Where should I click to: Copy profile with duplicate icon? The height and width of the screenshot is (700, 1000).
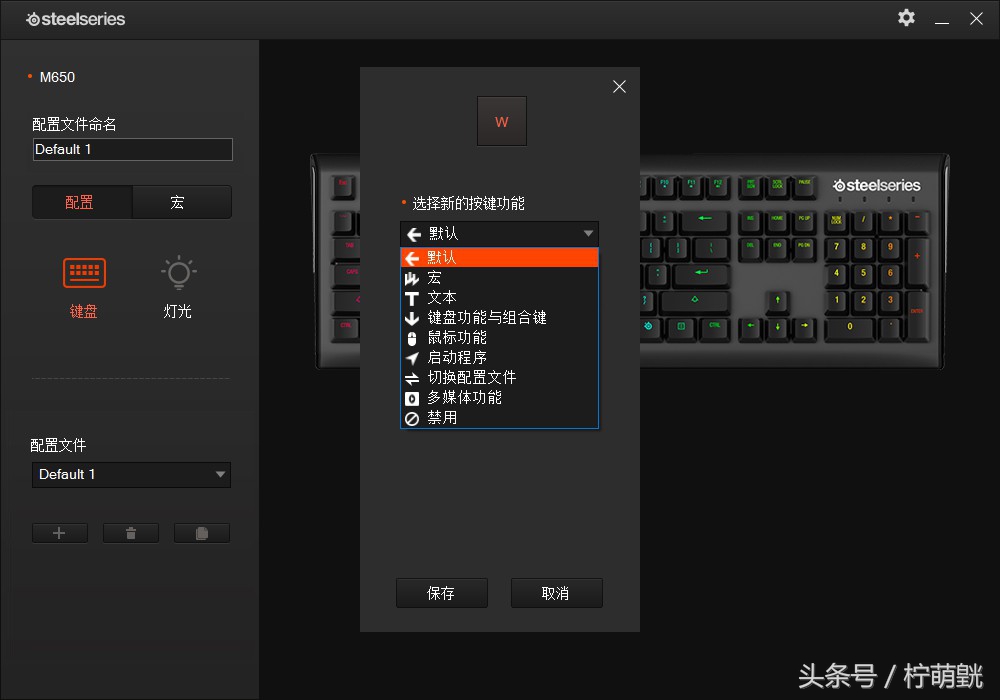tap(202, 533)
